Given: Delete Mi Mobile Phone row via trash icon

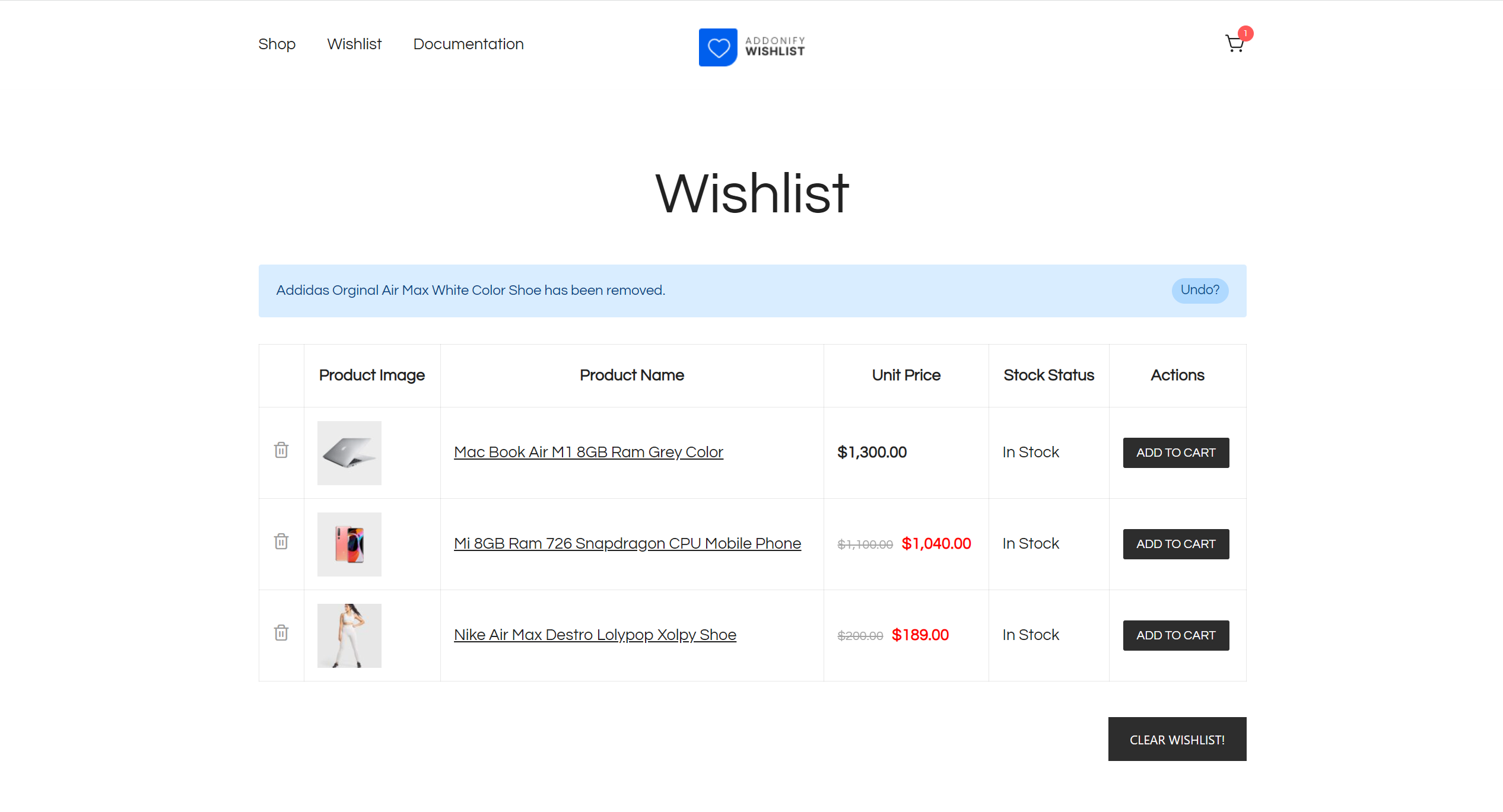Looking at the screenshot, I should click(x=281, y=542).
